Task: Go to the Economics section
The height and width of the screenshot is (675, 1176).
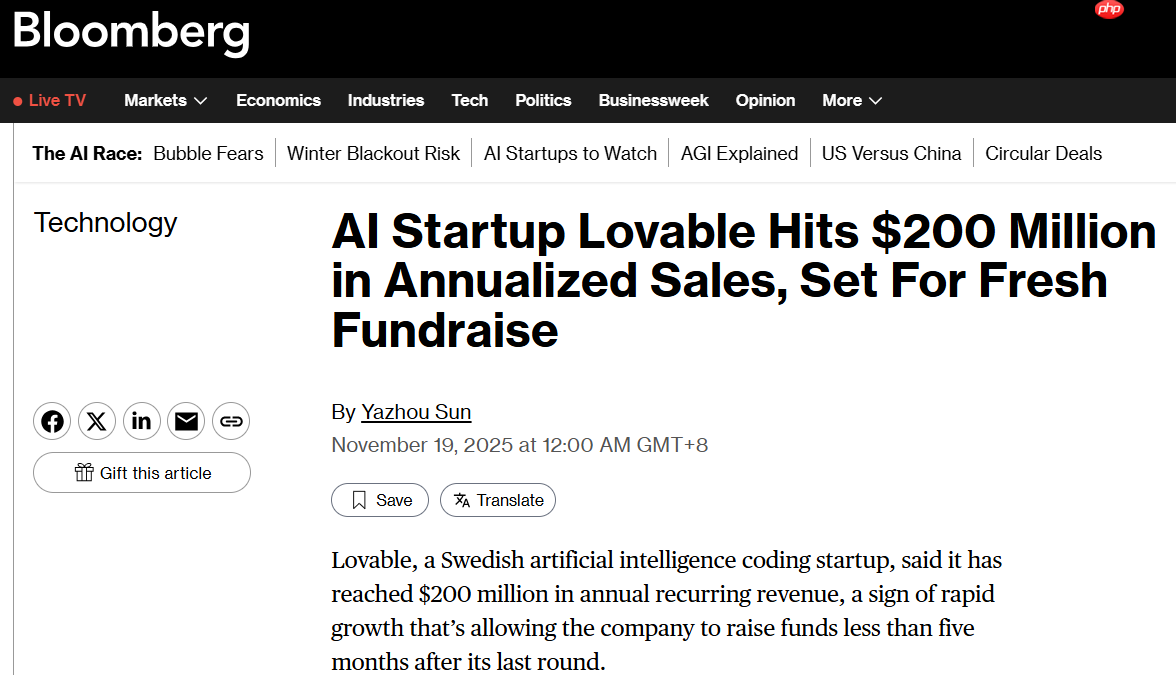Action: coord(278,100)
